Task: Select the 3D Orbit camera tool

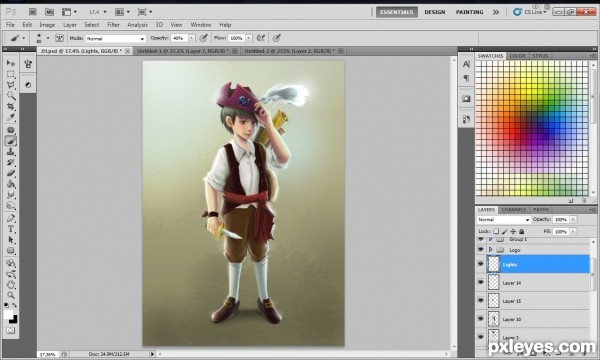Action: pos(11,274)
